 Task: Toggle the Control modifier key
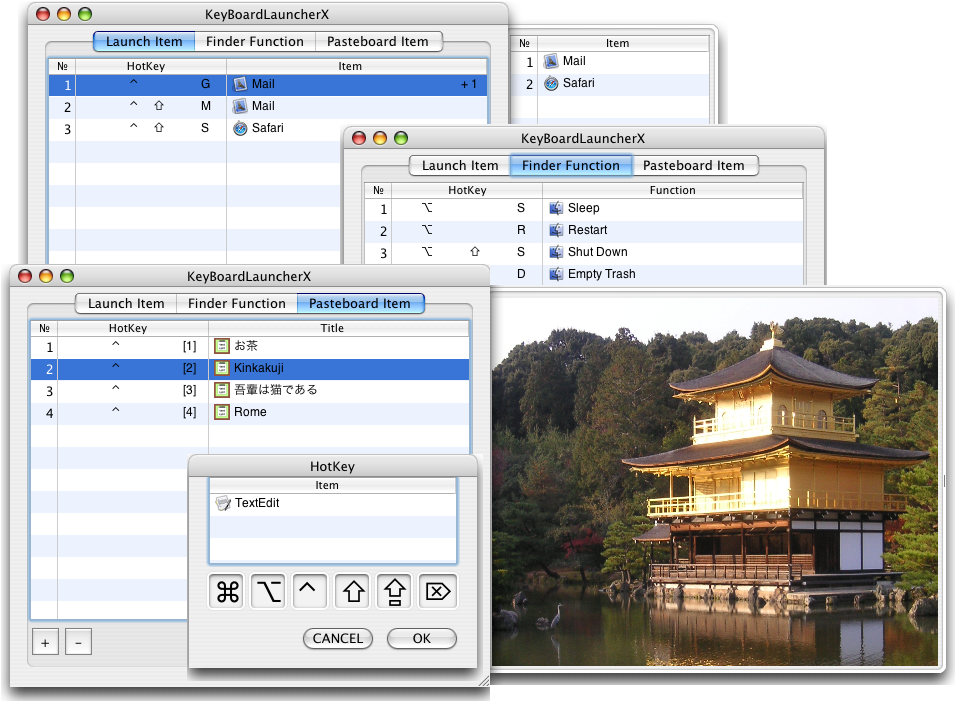pos(309,590)
